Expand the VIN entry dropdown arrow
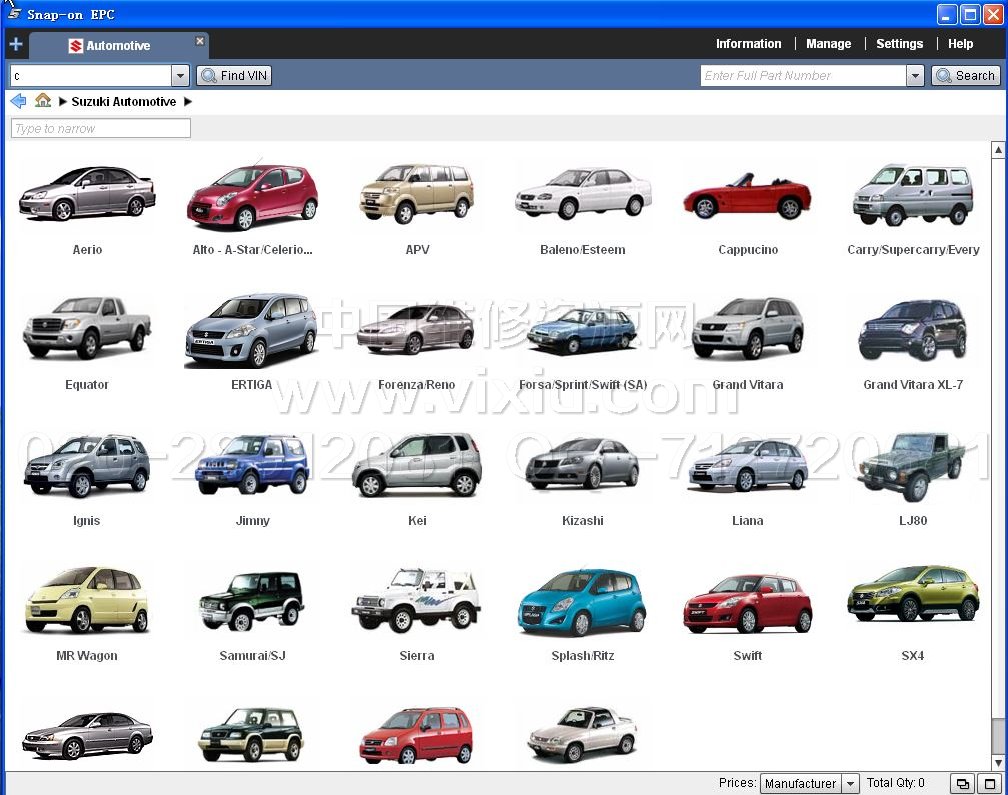 point(180,76)
